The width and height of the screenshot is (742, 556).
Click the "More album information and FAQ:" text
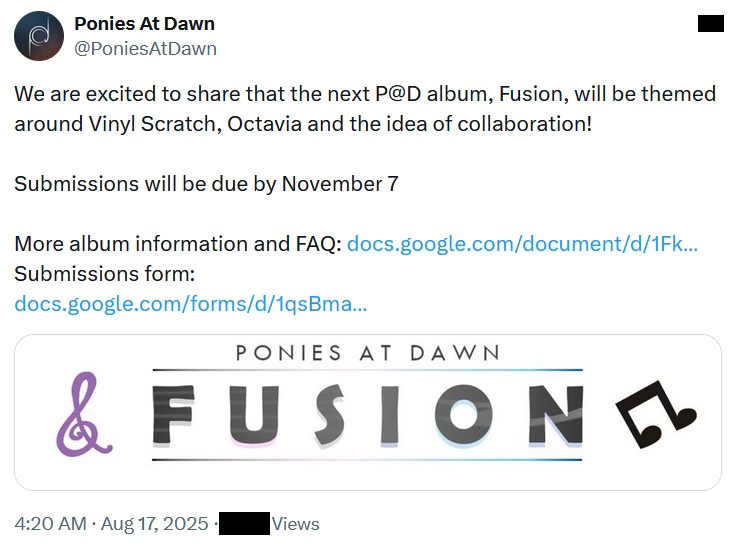pos(178,244)
